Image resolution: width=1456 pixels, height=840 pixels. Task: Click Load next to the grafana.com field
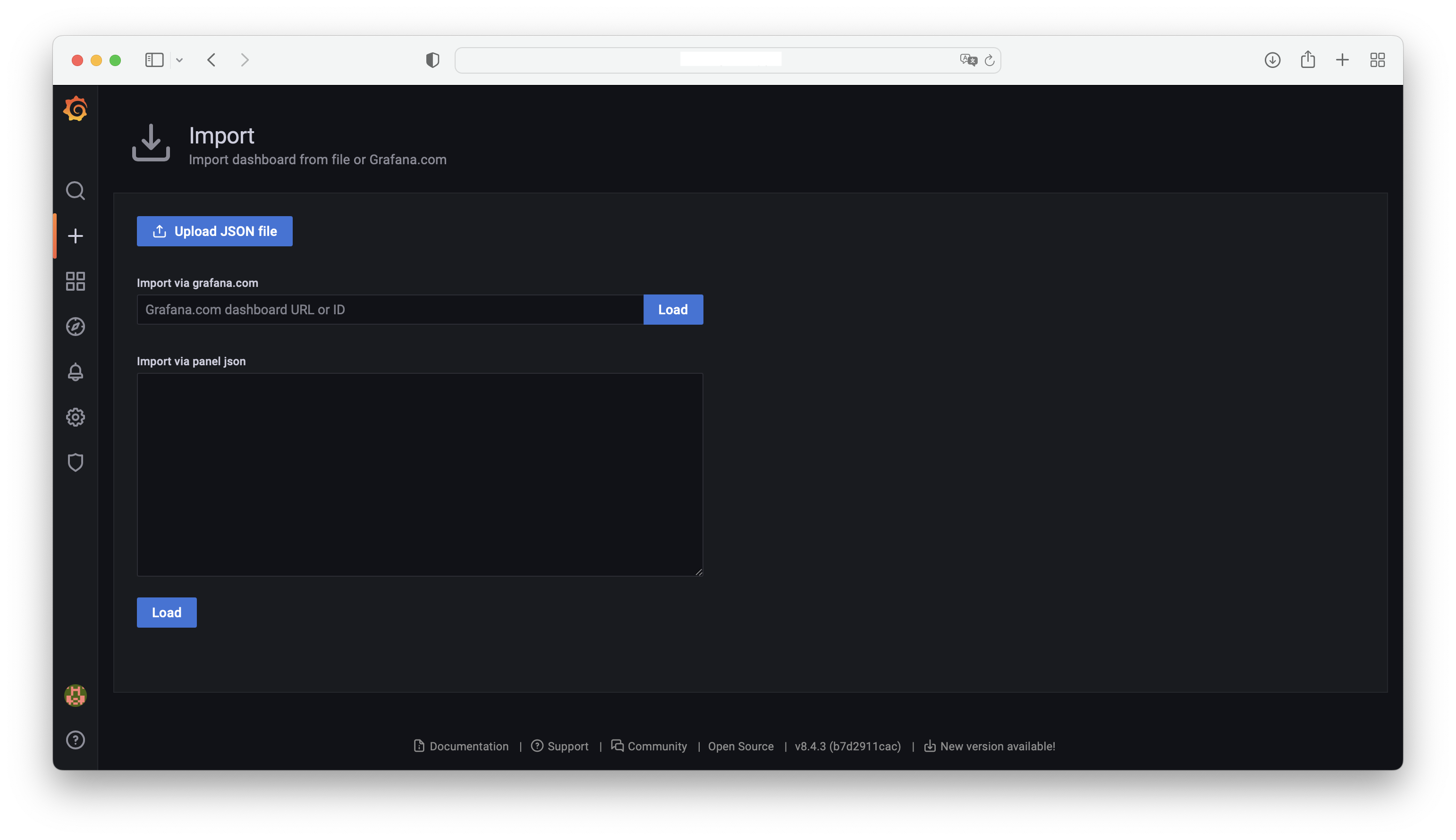click(x=673, y=310)
